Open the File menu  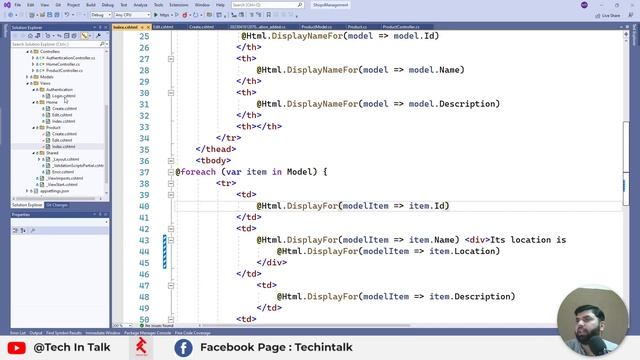(18, 5)
